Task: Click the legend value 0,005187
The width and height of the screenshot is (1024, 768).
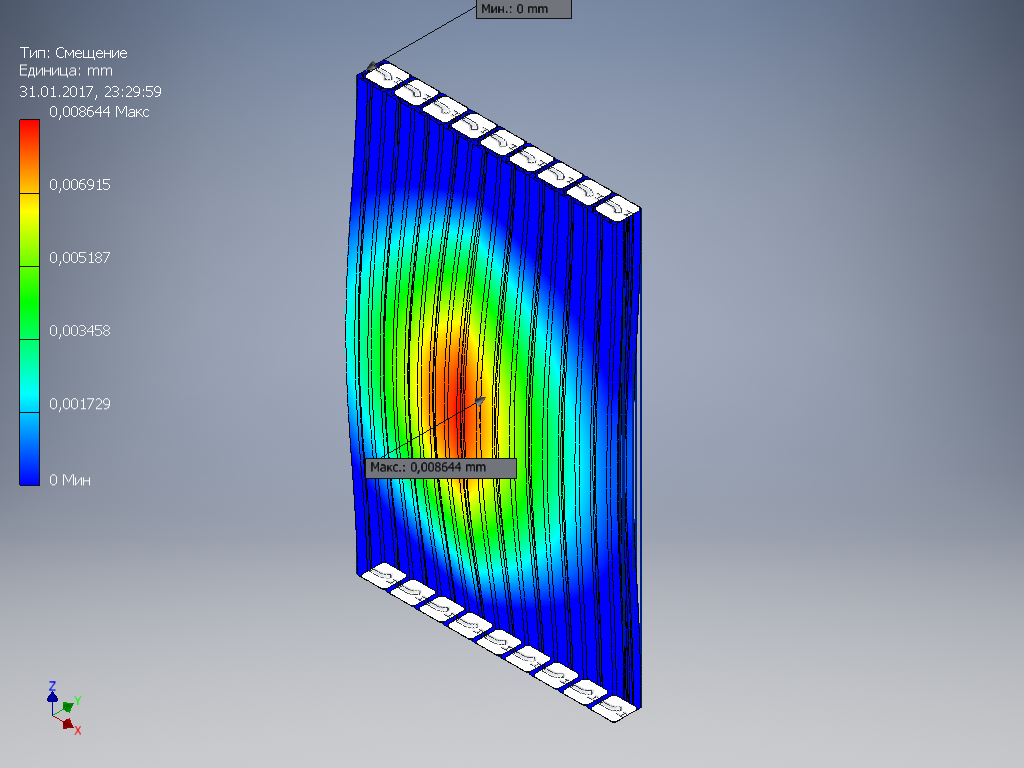Action: pyautogui.click(x=80, y=258)
